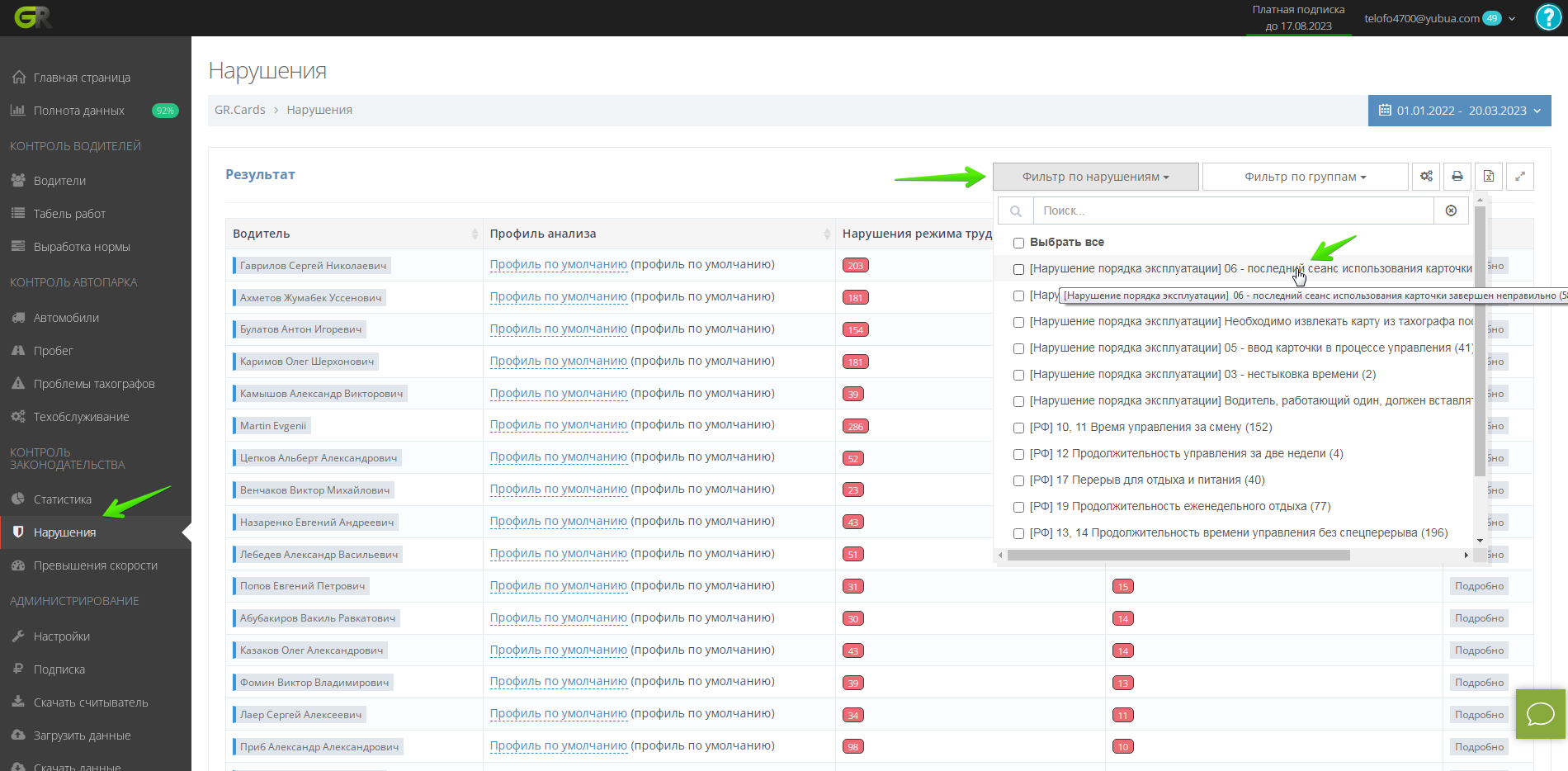This screenshot has height=771, width=1568.
Task: Open Фильтр по группам dropdown
Action: click(x=1305, y=177)
